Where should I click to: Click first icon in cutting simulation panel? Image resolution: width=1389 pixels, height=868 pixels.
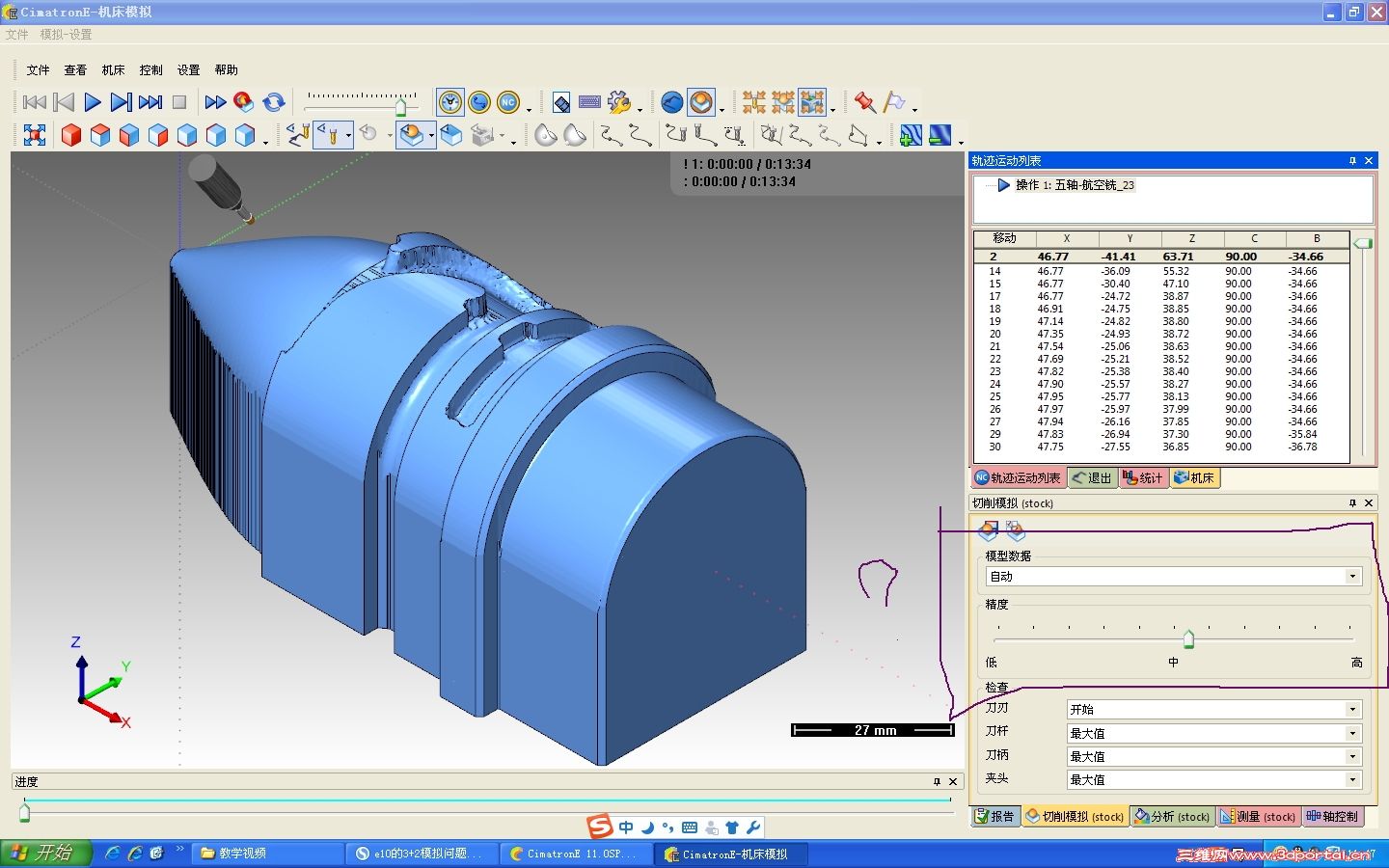pos(988,529)
